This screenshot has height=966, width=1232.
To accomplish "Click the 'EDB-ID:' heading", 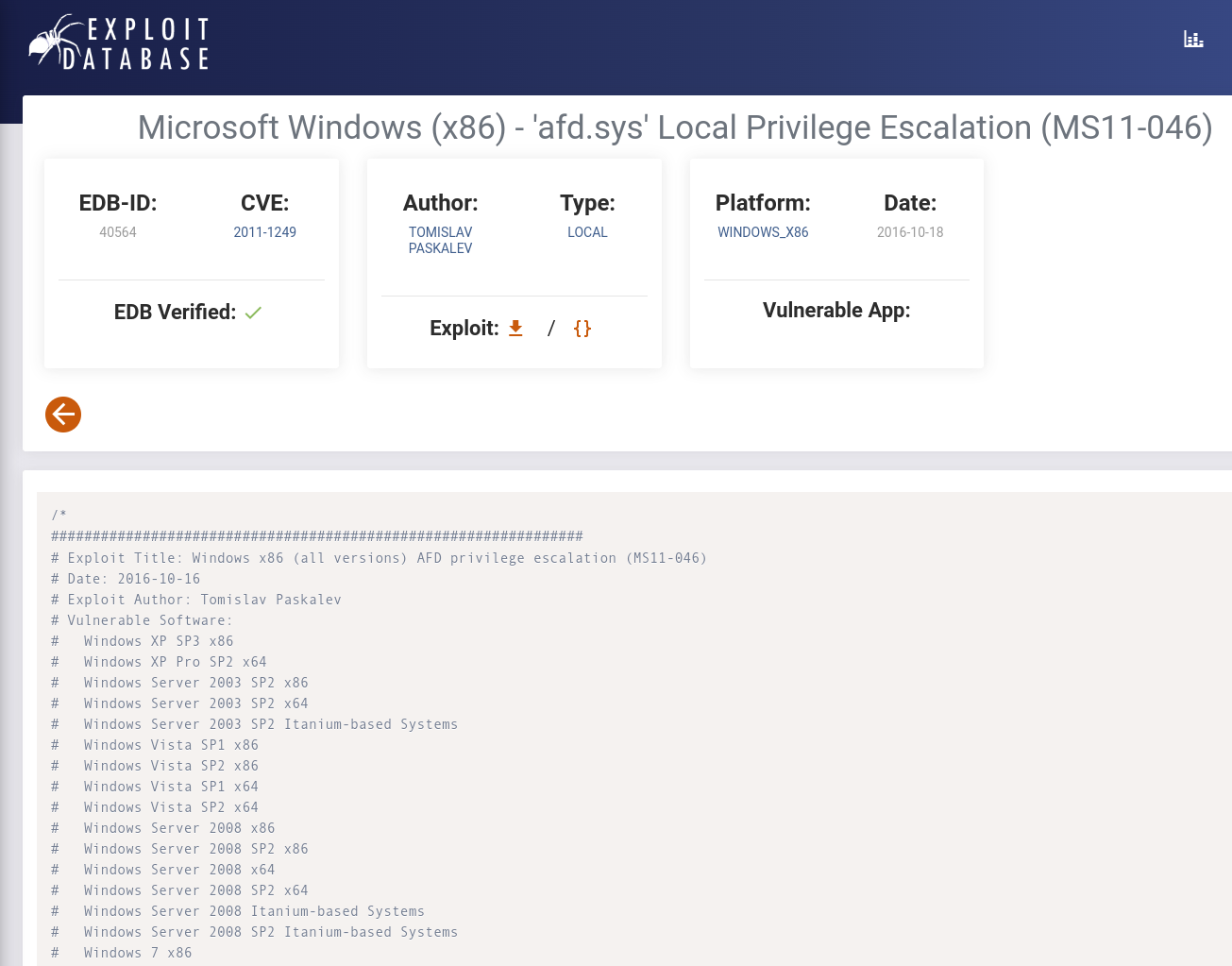I will coord(118,203).
